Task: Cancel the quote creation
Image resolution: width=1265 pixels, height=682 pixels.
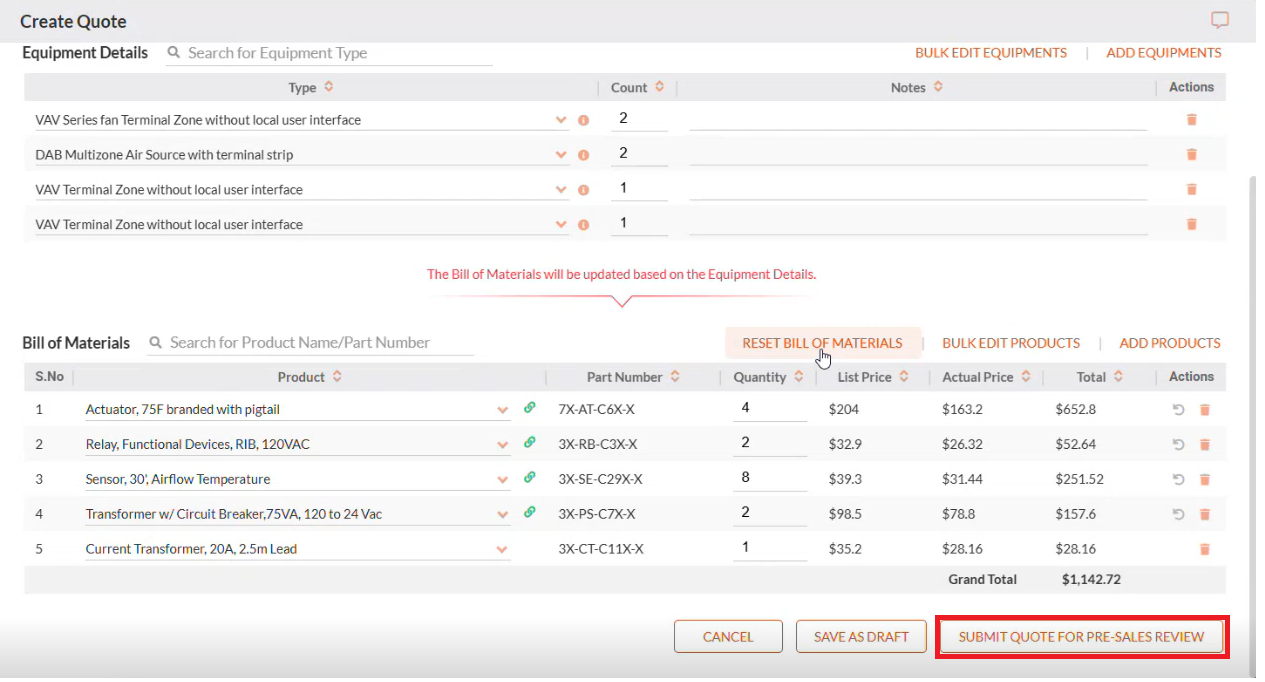Action: [728, 637]
